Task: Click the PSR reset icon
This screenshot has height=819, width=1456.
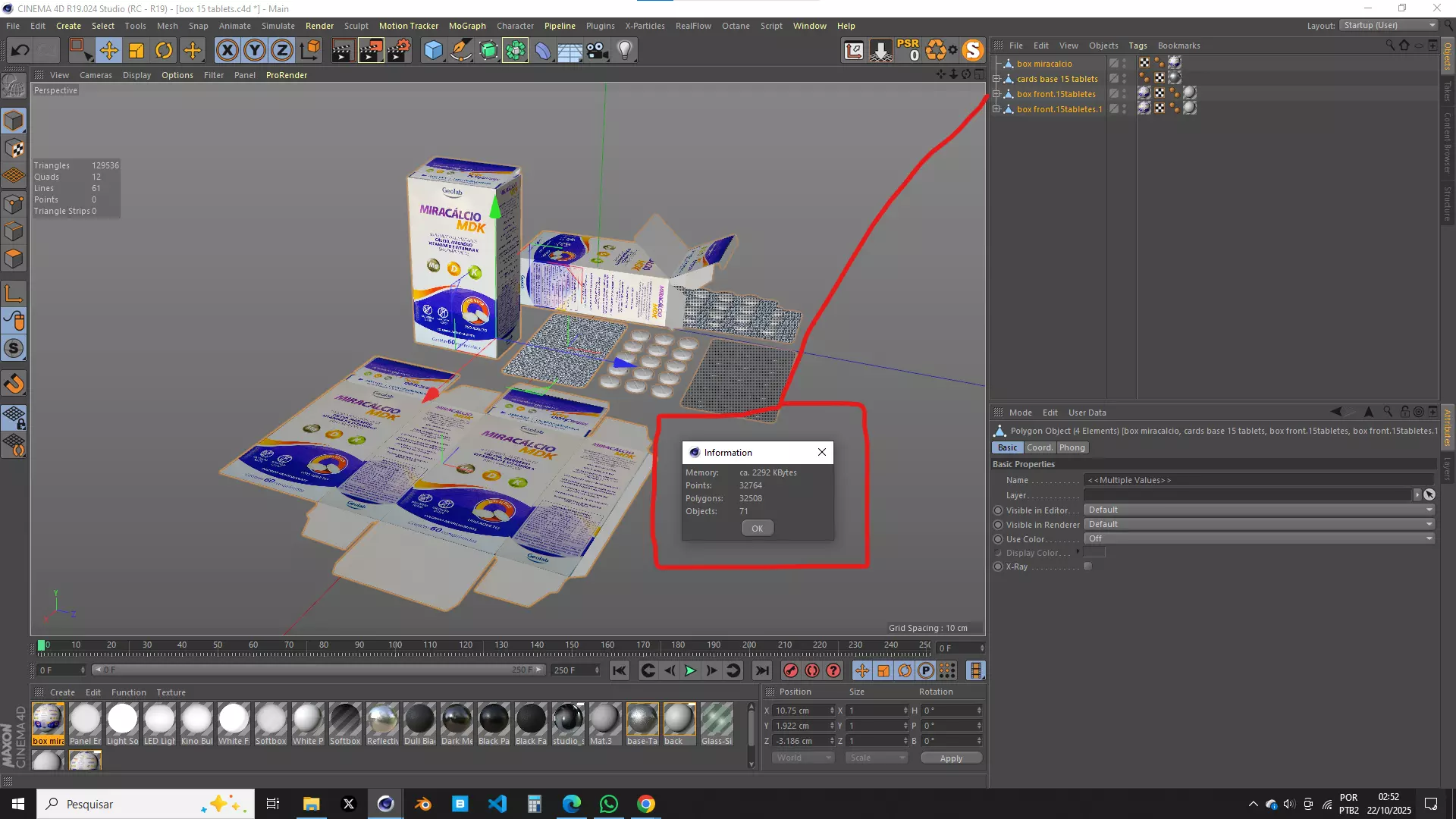Action: point(908,50)
